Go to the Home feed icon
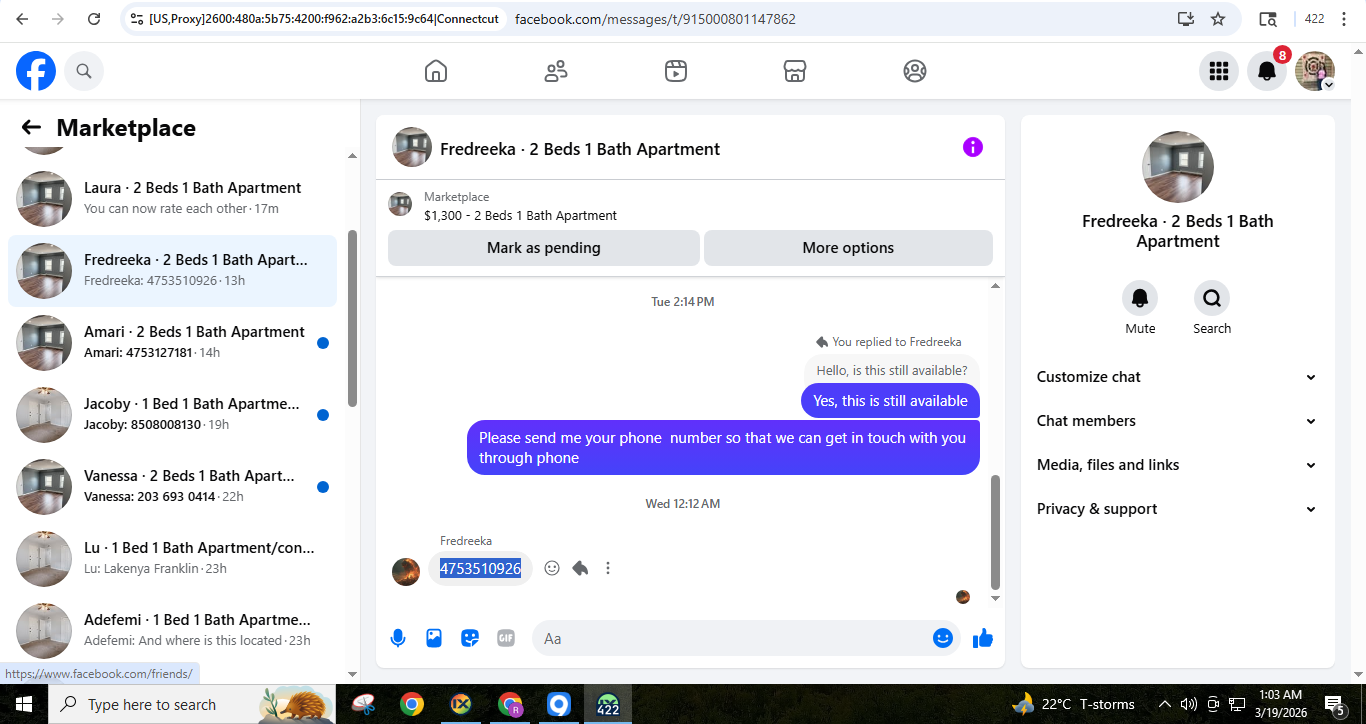This screenshot has width=1366, height=724. click(x=436, y=71)
